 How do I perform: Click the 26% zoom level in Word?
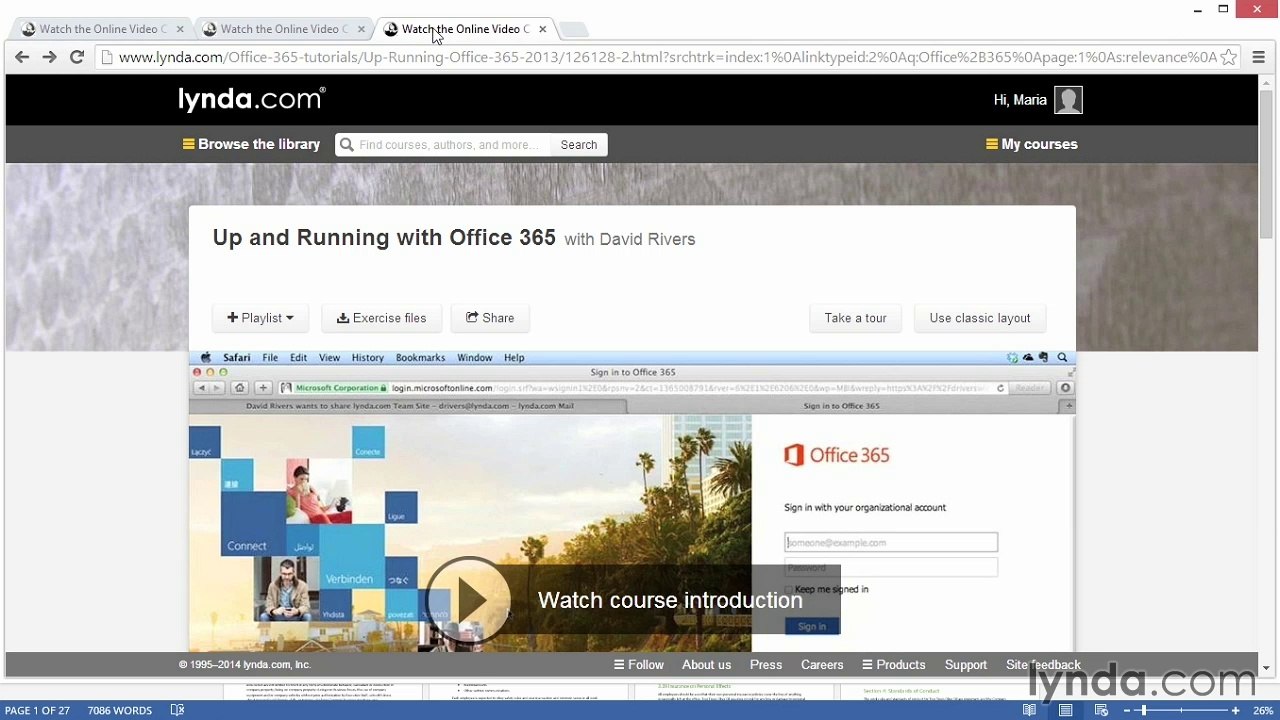pyautogui.click(x=1262, y=711)
